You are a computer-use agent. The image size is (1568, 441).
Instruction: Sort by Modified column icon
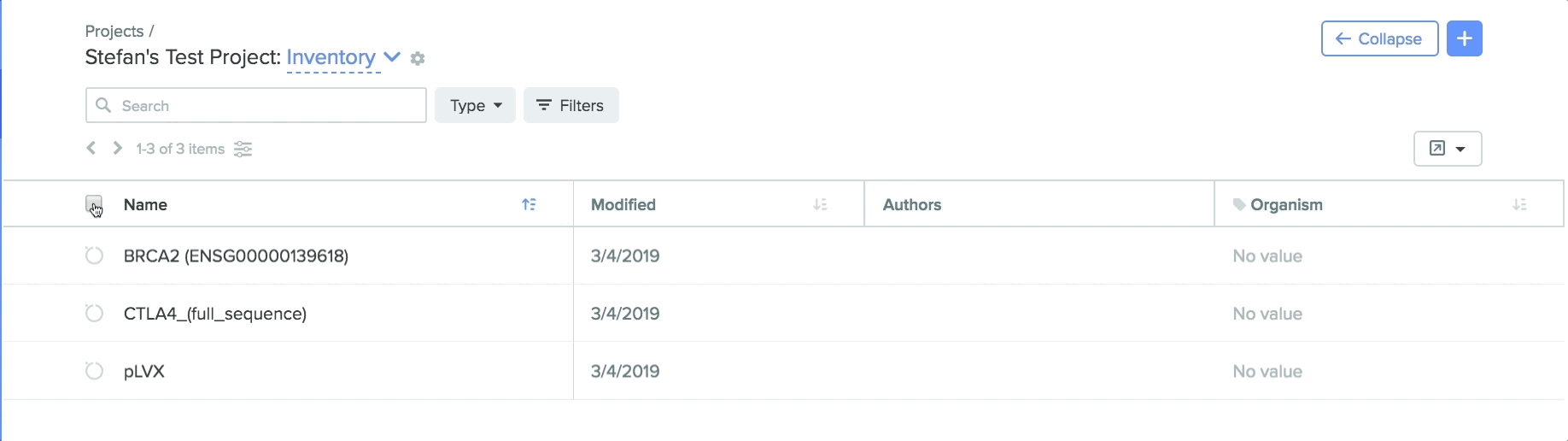(x=820, y=204)
